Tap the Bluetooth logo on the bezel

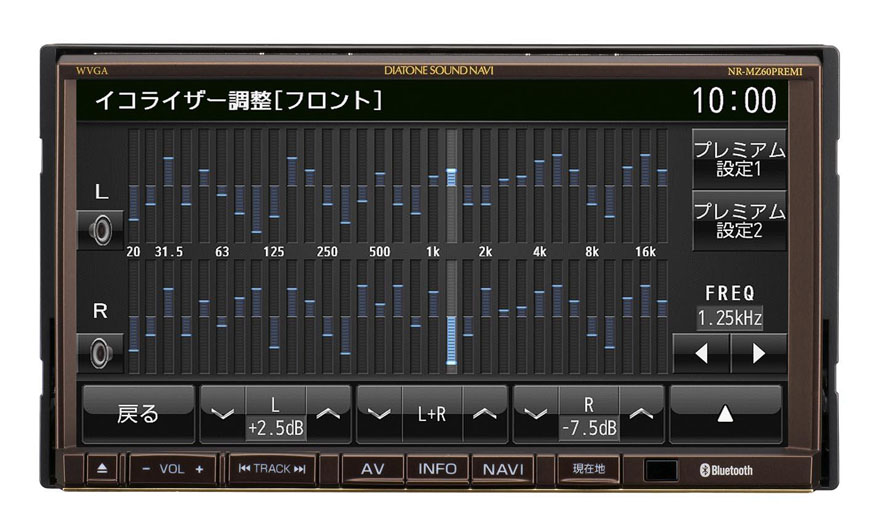point(726,470)
